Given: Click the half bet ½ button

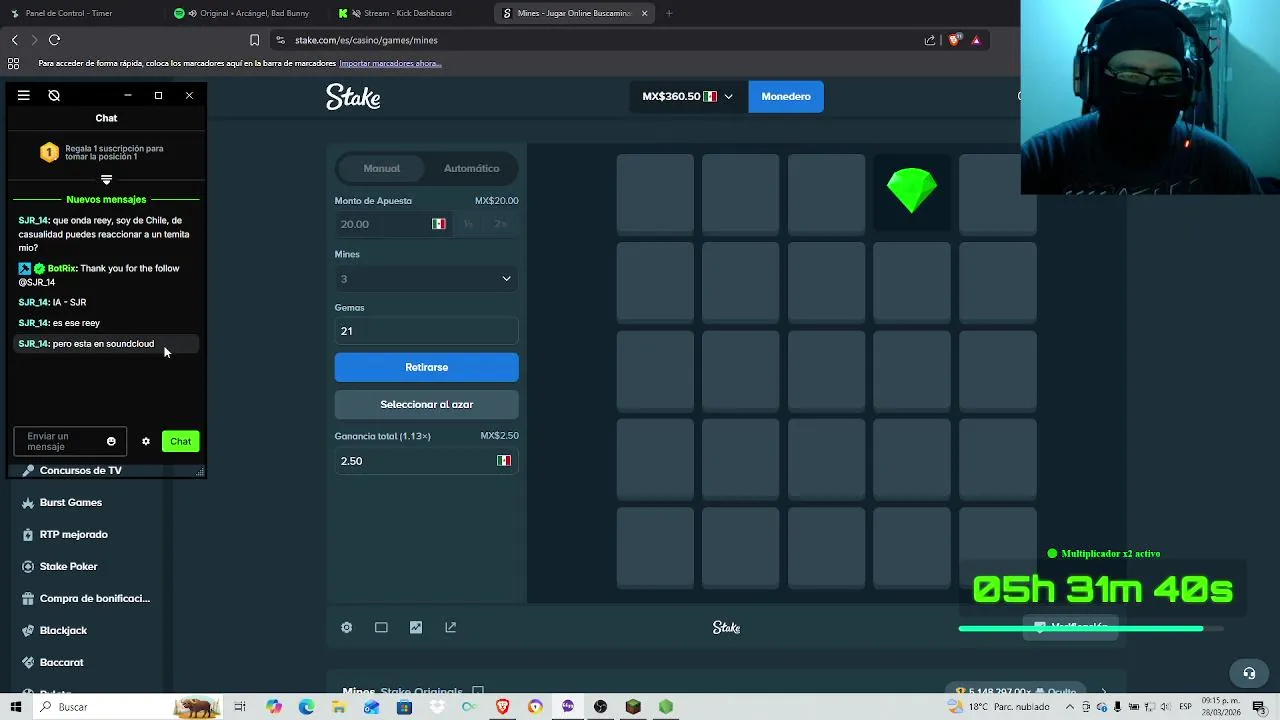Looking at the screenshot, I should pos(467,224).
